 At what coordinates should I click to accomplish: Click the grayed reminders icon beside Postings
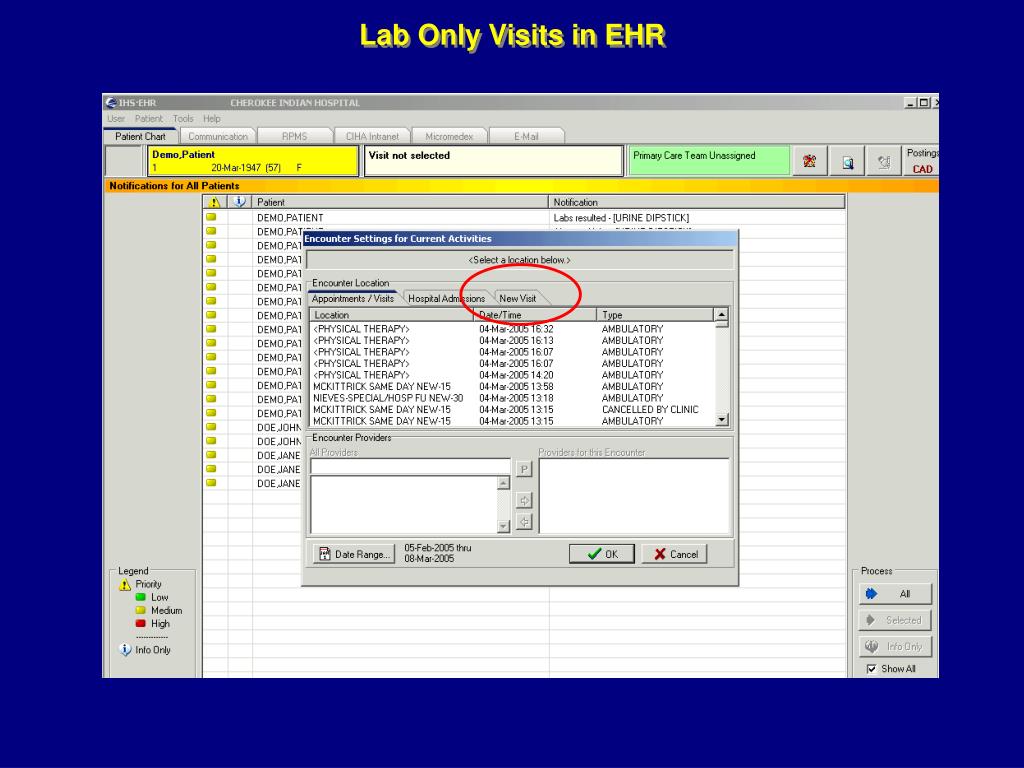tap(884, 161)
